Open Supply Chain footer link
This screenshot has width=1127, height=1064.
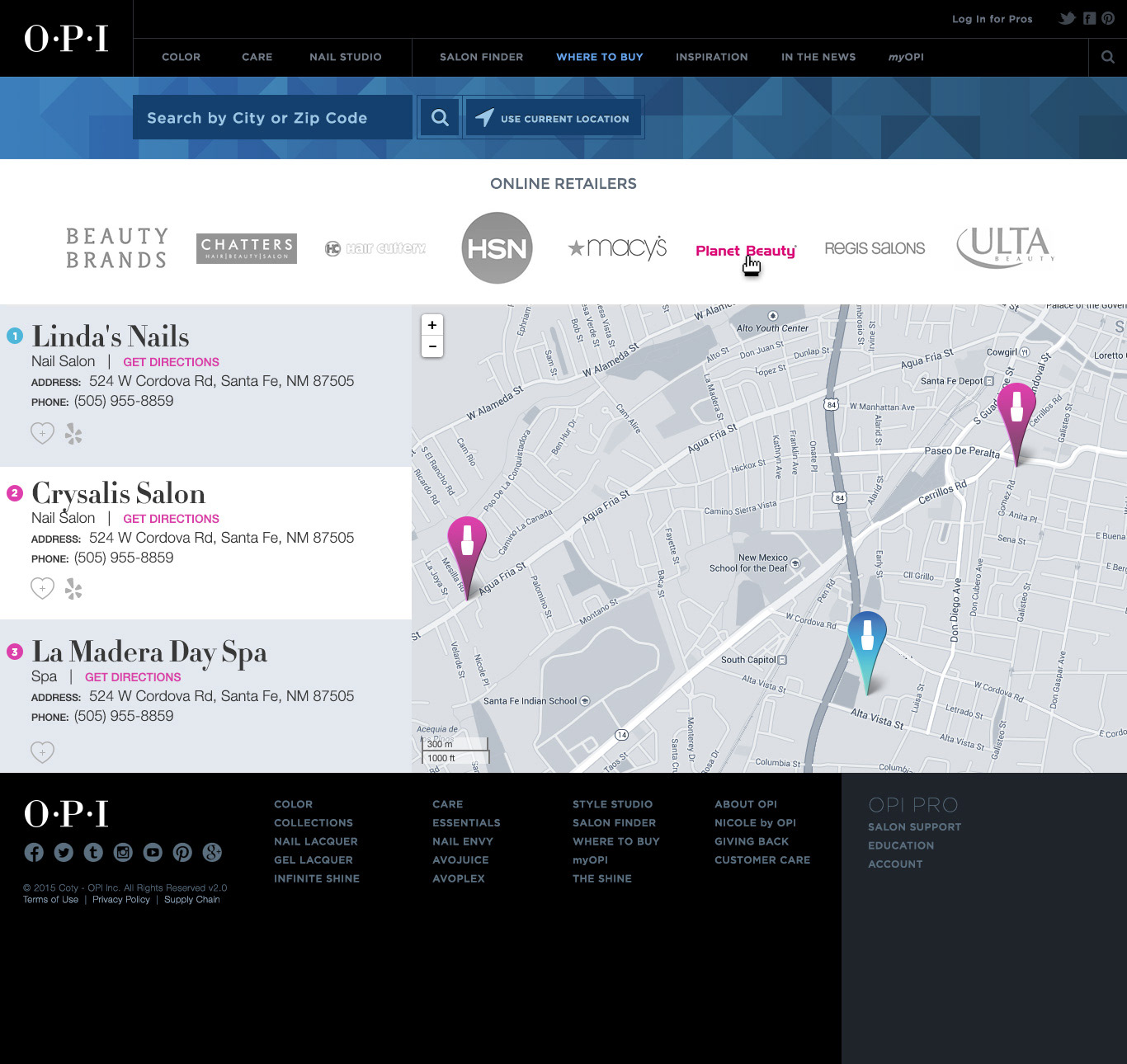pyautogui.click(x=192, y=900)
